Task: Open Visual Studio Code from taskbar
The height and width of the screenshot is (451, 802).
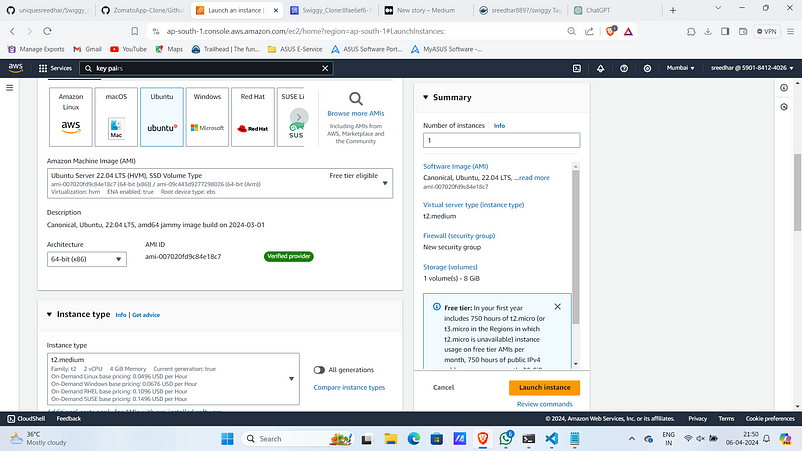Action: pos(551,439)
